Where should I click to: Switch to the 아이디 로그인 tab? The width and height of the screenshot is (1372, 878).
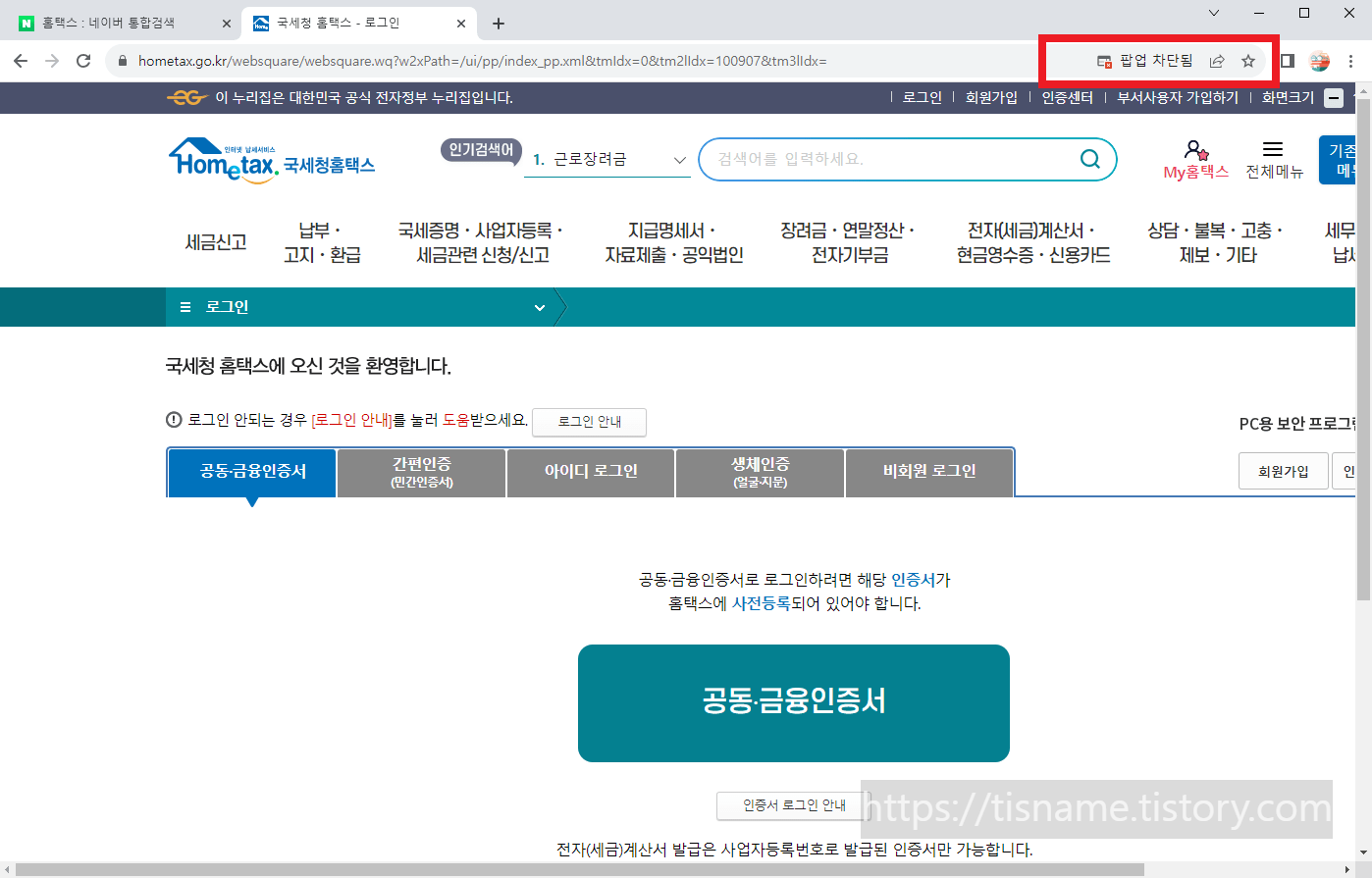[590, 472]
